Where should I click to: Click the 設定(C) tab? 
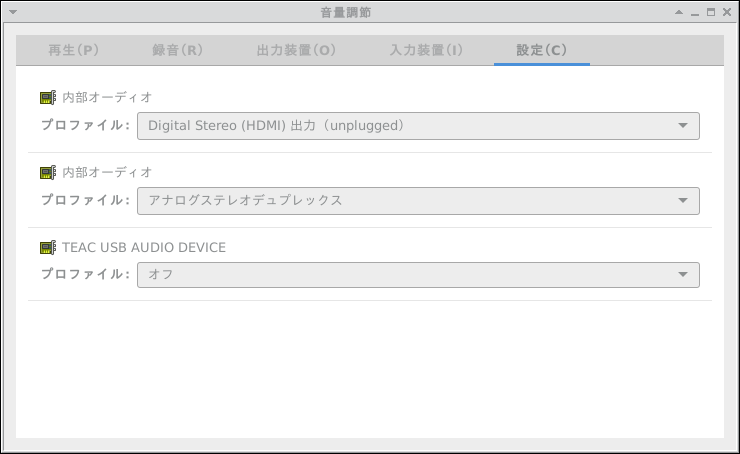pos(542,50)
